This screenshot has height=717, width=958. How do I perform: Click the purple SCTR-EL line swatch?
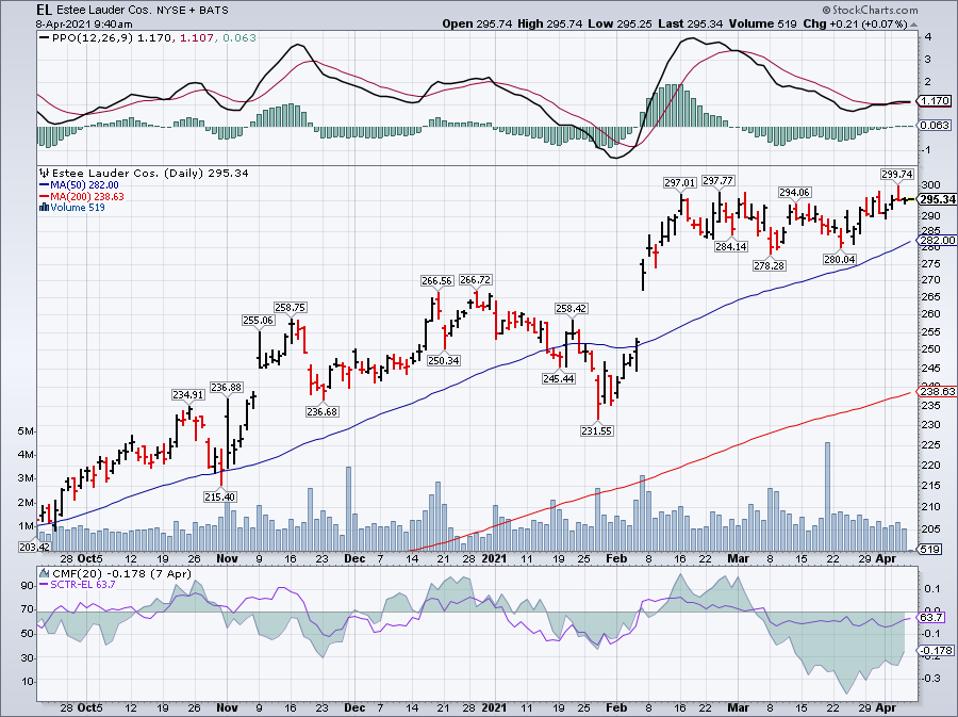[43, 584]
